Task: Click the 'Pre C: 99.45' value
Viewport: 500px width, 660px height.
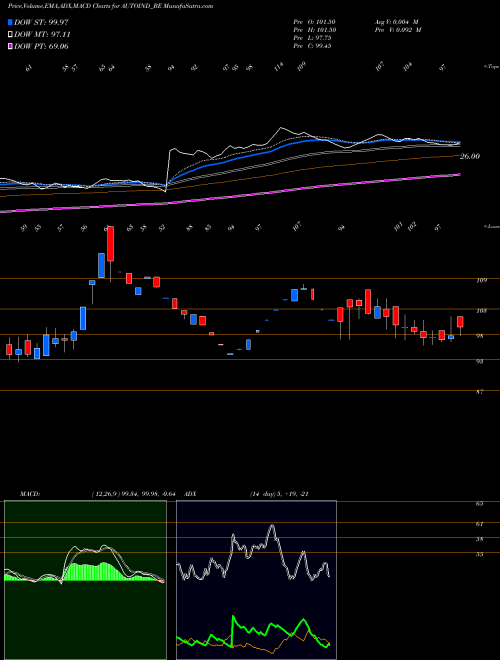Action: [x=313, y=46]
